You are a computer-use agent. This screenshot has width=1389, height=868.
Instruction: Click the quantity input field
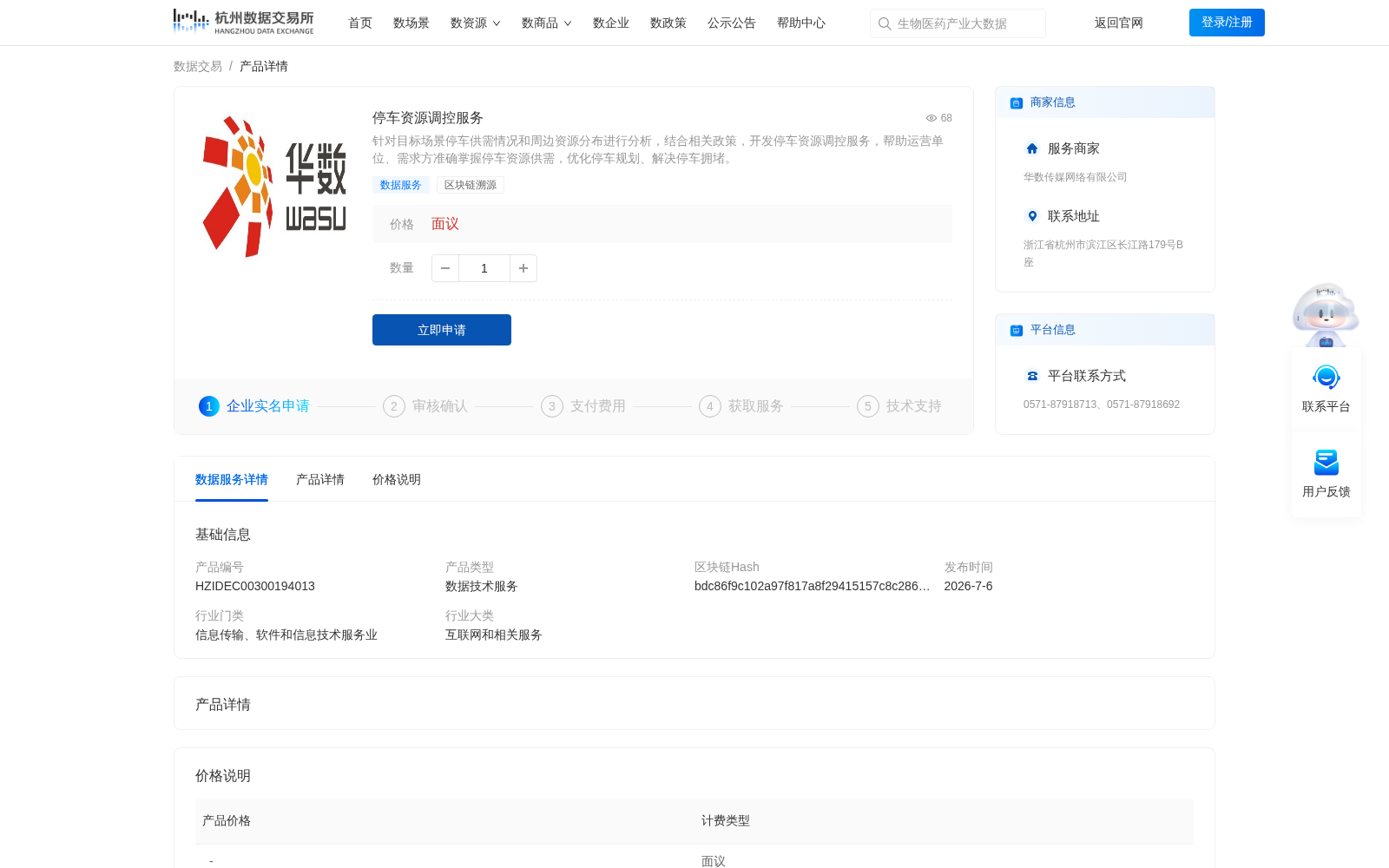tap(484, 268)
